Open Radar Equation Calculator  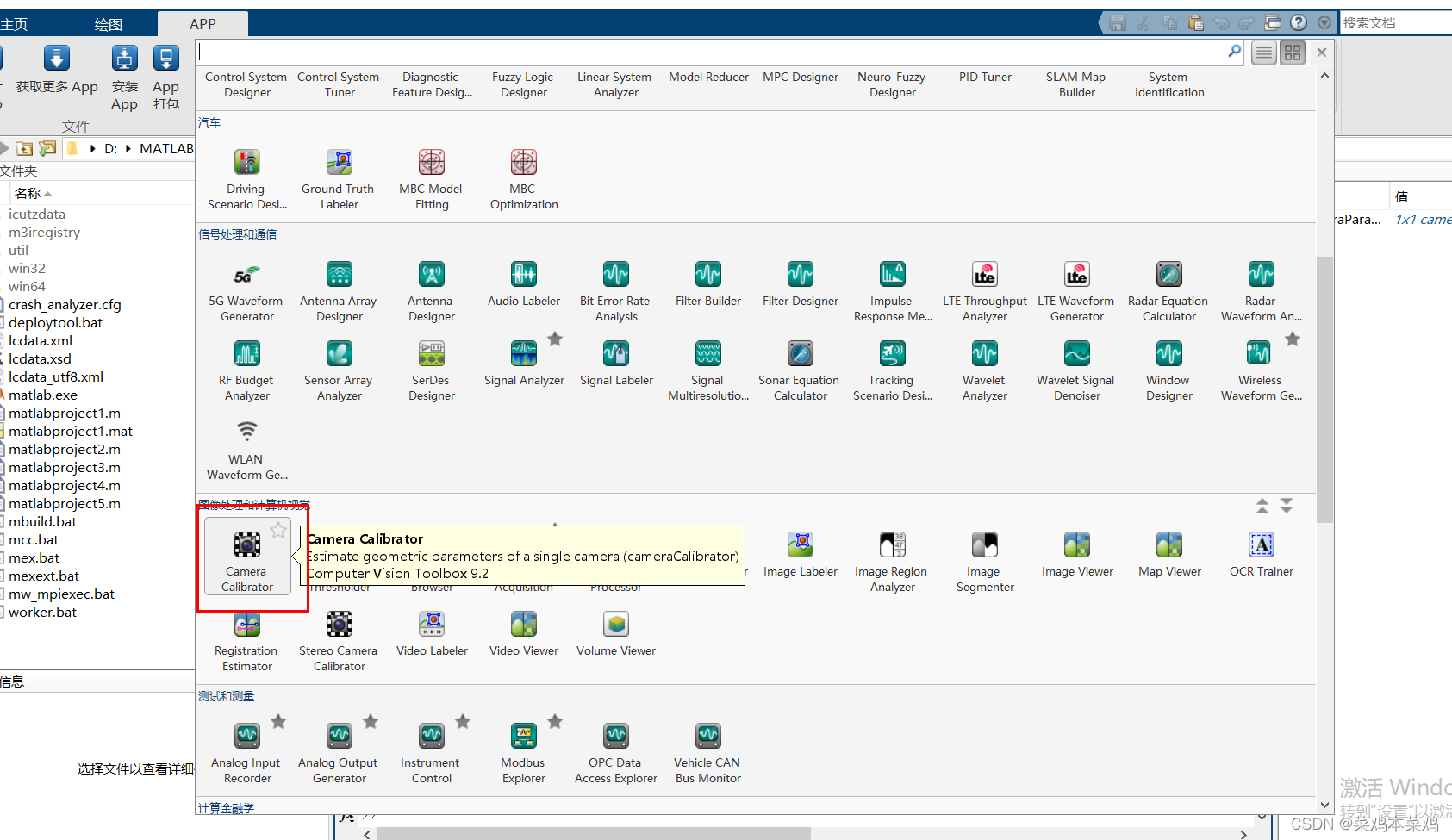[x=1168, y=291]
